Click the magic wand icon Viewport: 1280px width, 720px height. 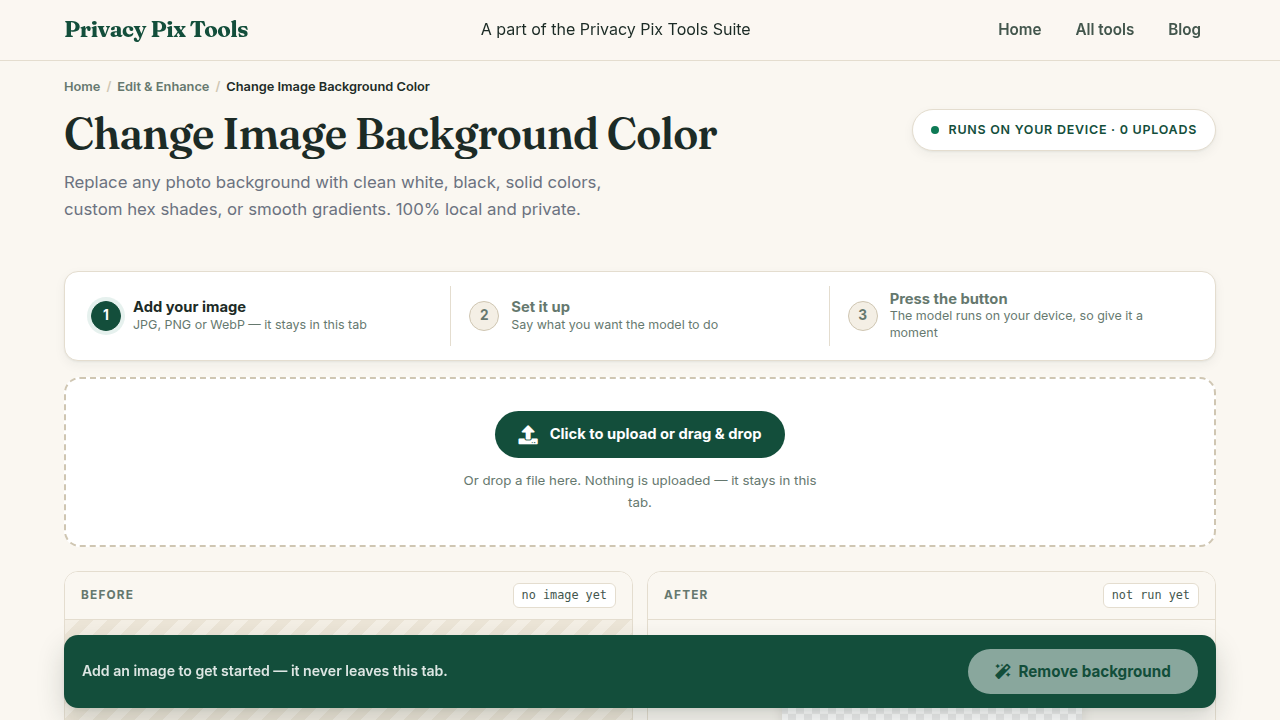pyautogui.click(x=1003, y=672)
